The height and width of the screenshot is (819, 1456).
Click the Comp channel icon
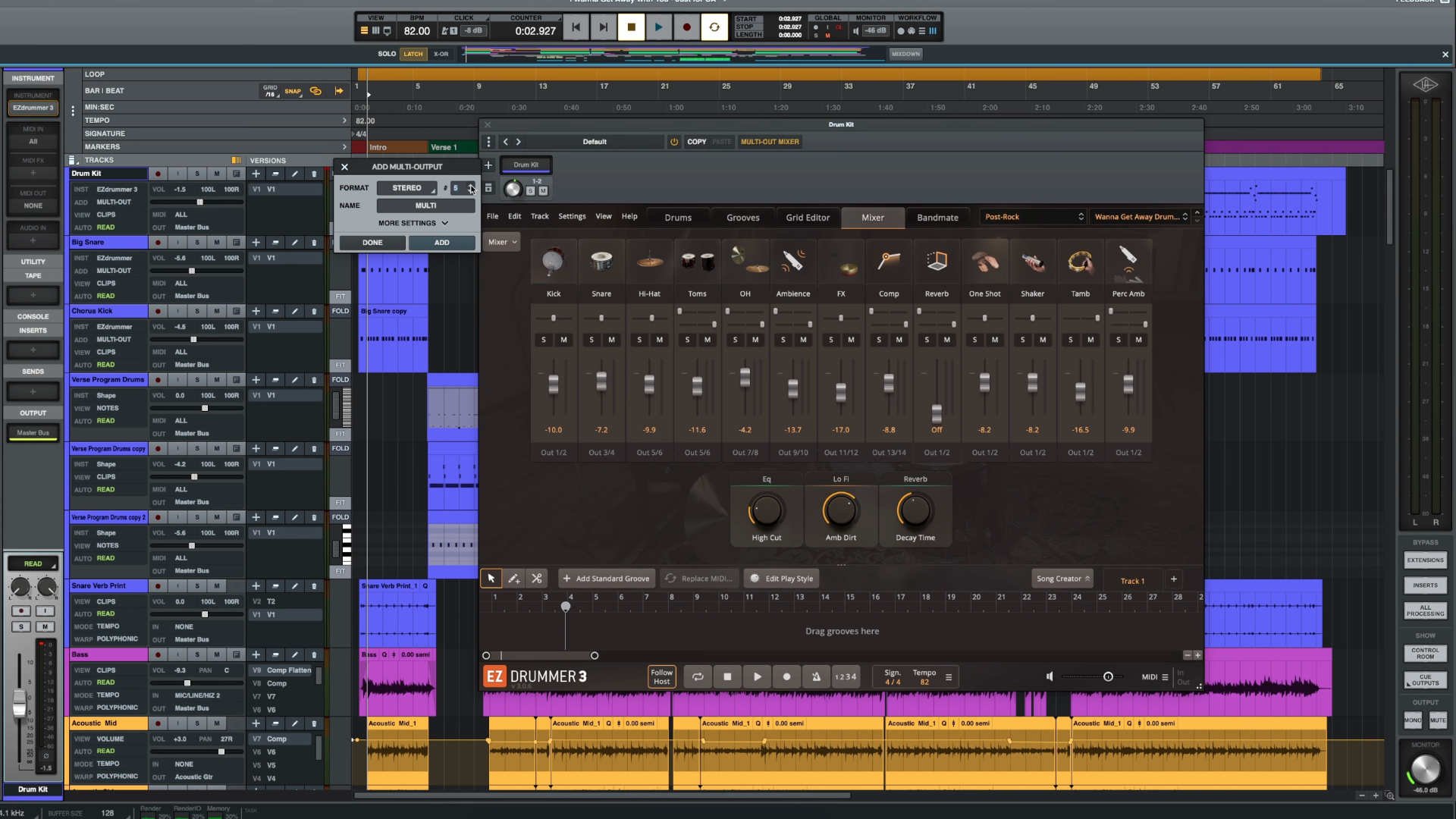click(889, 262)
